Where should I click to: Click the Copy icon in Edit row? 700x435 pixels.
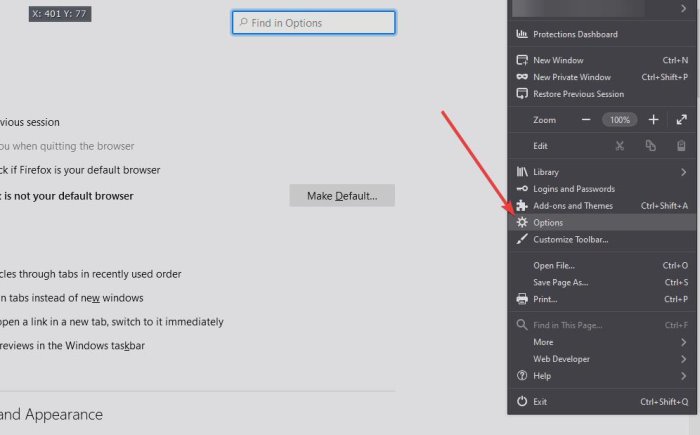coord(651,146)
